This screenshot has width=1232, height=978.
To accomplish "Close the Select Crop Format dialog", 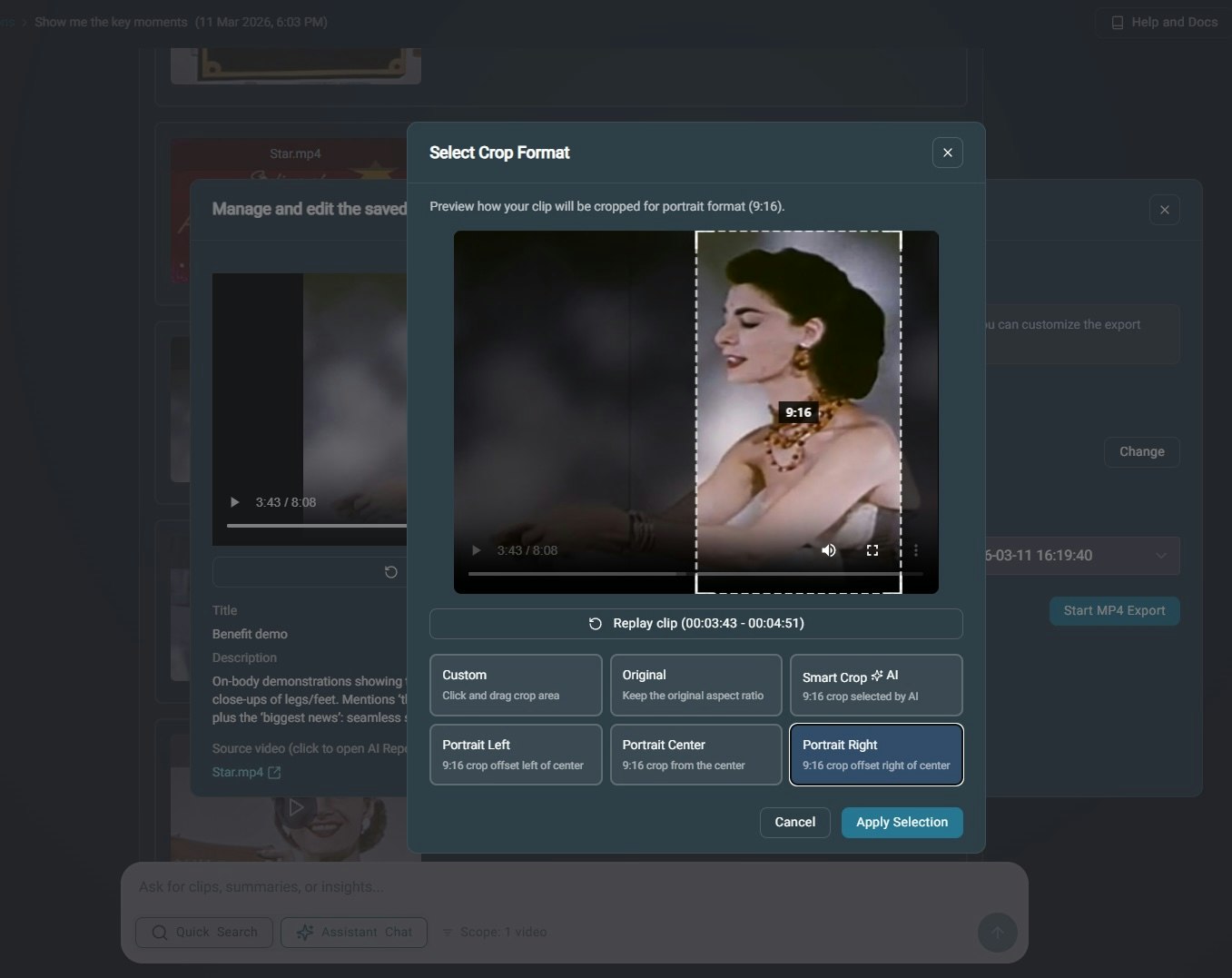I will tap(947, 153).
